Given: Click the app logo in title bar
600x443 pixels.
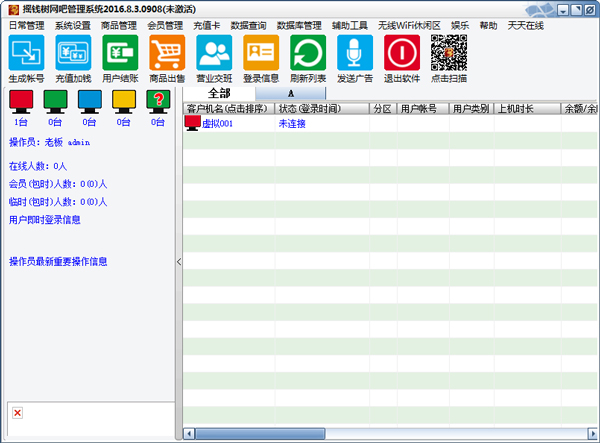Looking at the screenshot, I should tap(13, 9).
